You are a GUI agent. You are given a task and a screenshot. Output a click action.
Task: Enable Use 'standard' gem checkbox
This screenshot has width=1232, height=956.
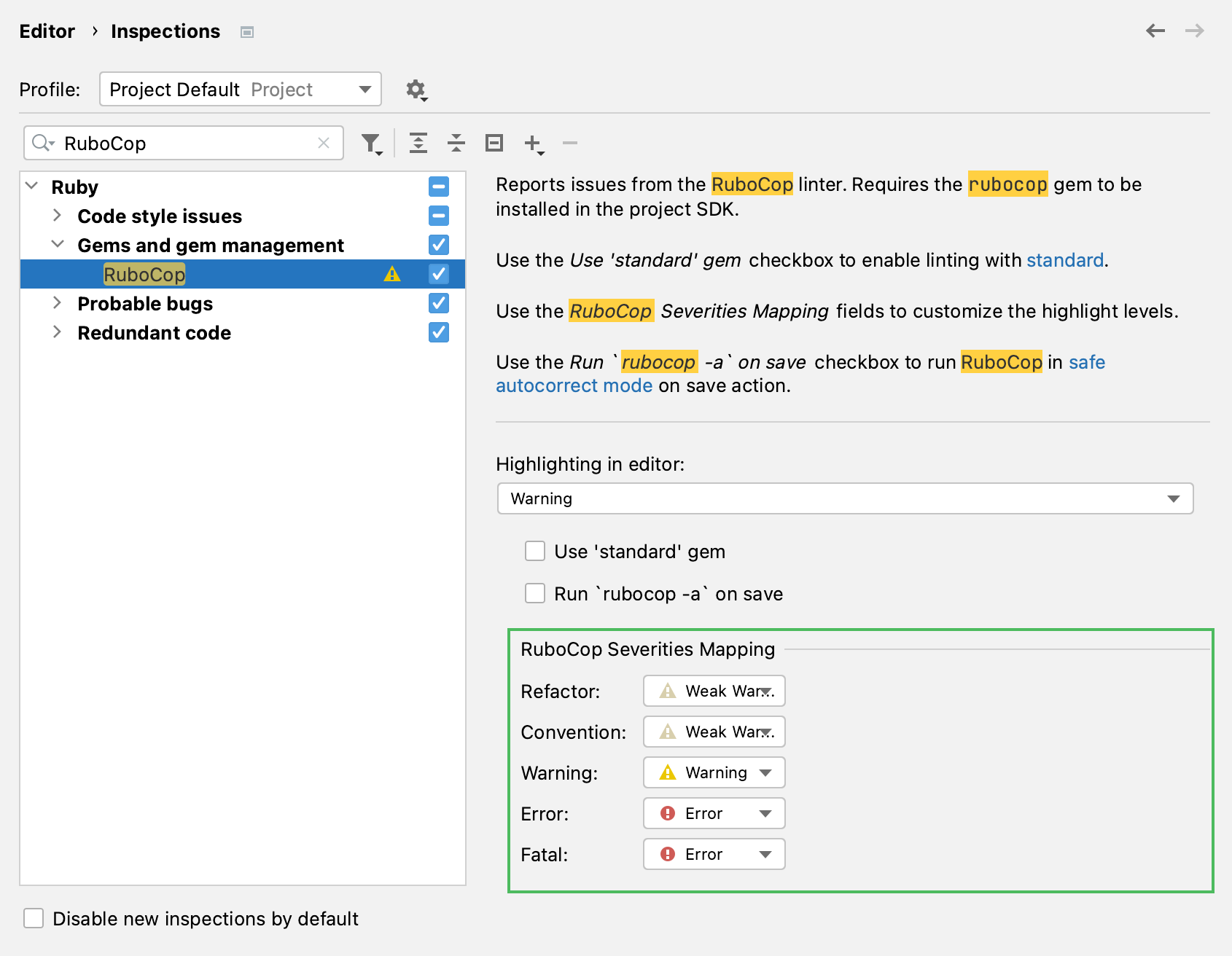pyautogui.click(x=535, y=551)
